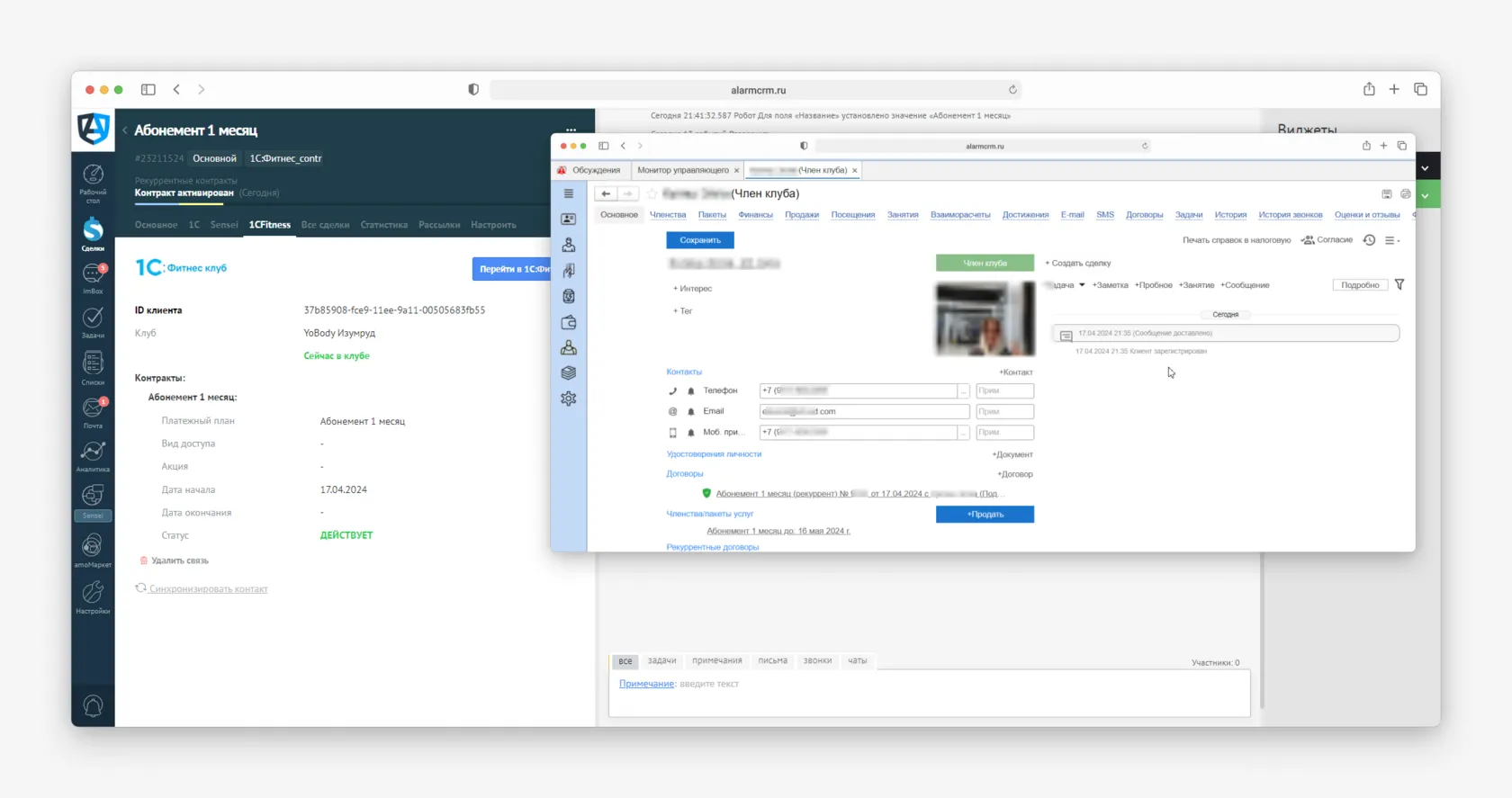Open Почта mail section in sidebar
This screenshot has width=1512, height=798.
coord(93,412)
